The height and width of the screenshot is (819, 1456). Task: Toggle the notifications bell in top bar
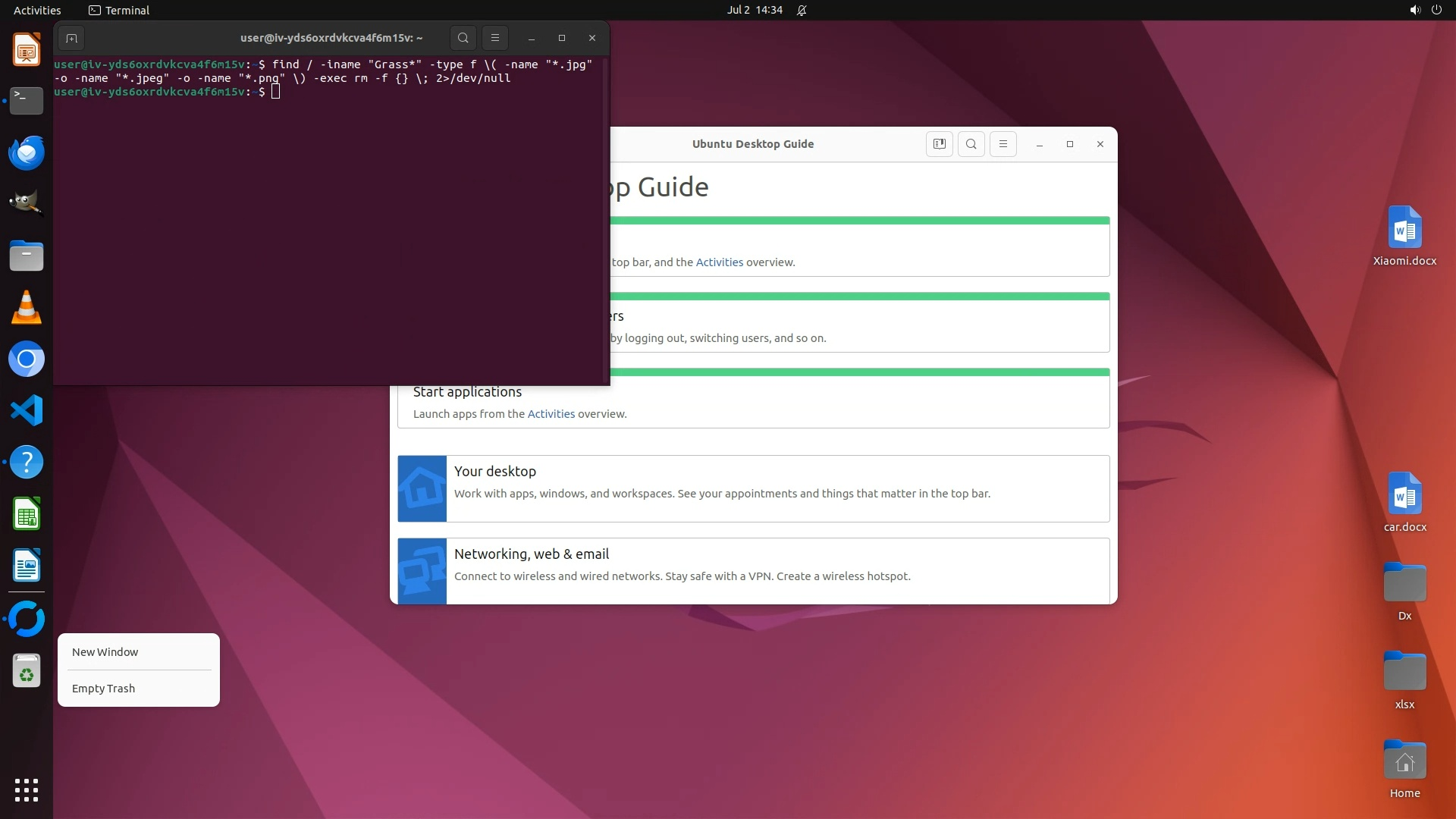pyautogui.click(x=802, y=11)
